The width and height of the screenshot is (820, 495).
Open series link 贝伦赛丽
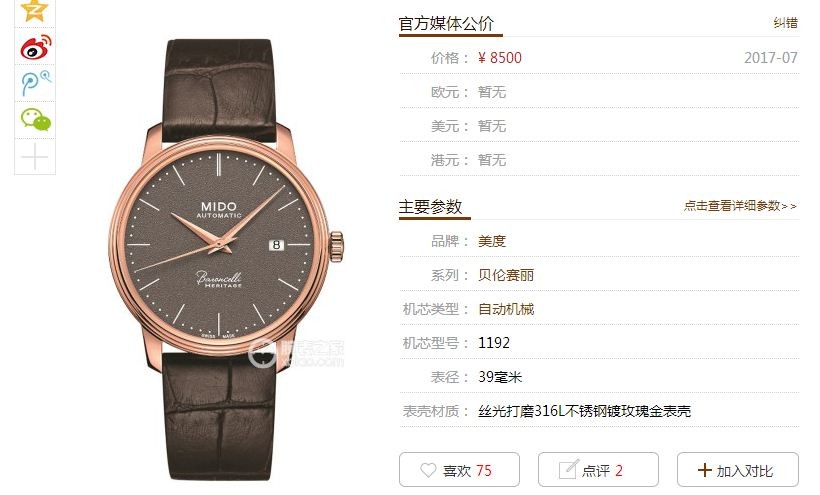[506, 275]
